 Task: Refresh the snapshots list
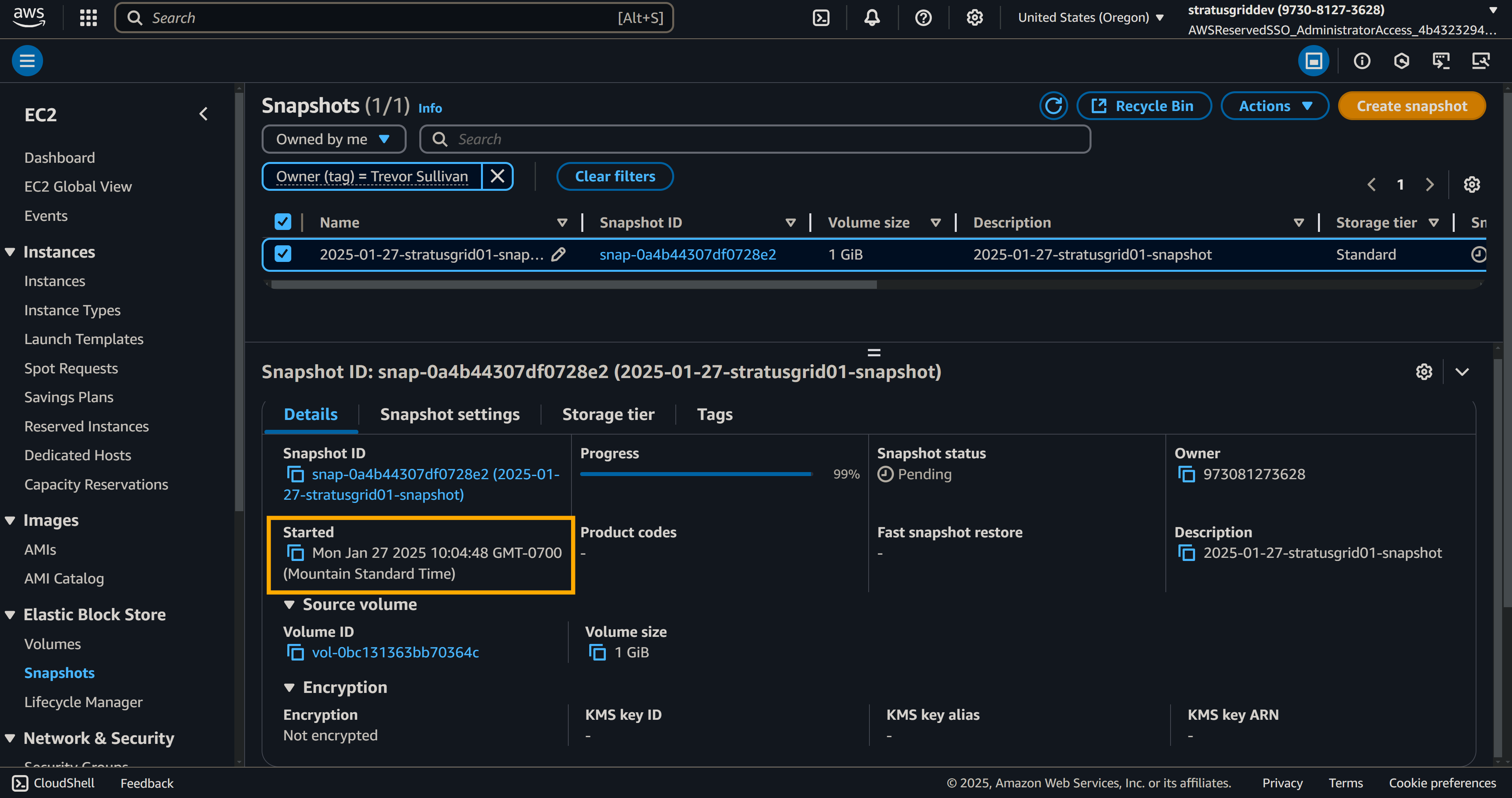coord(1053,106)
